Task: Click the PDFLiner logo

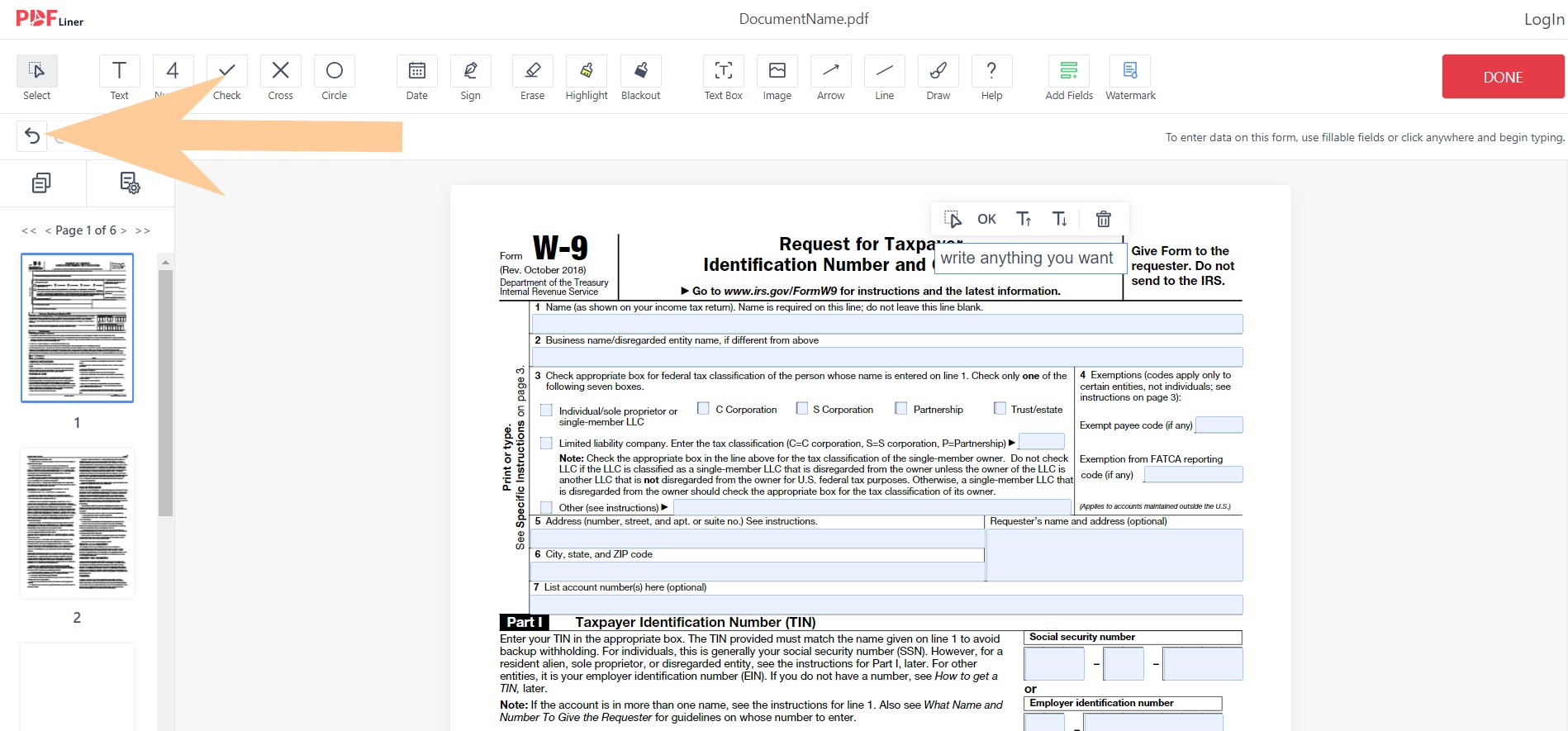Action: pos(50,19)
